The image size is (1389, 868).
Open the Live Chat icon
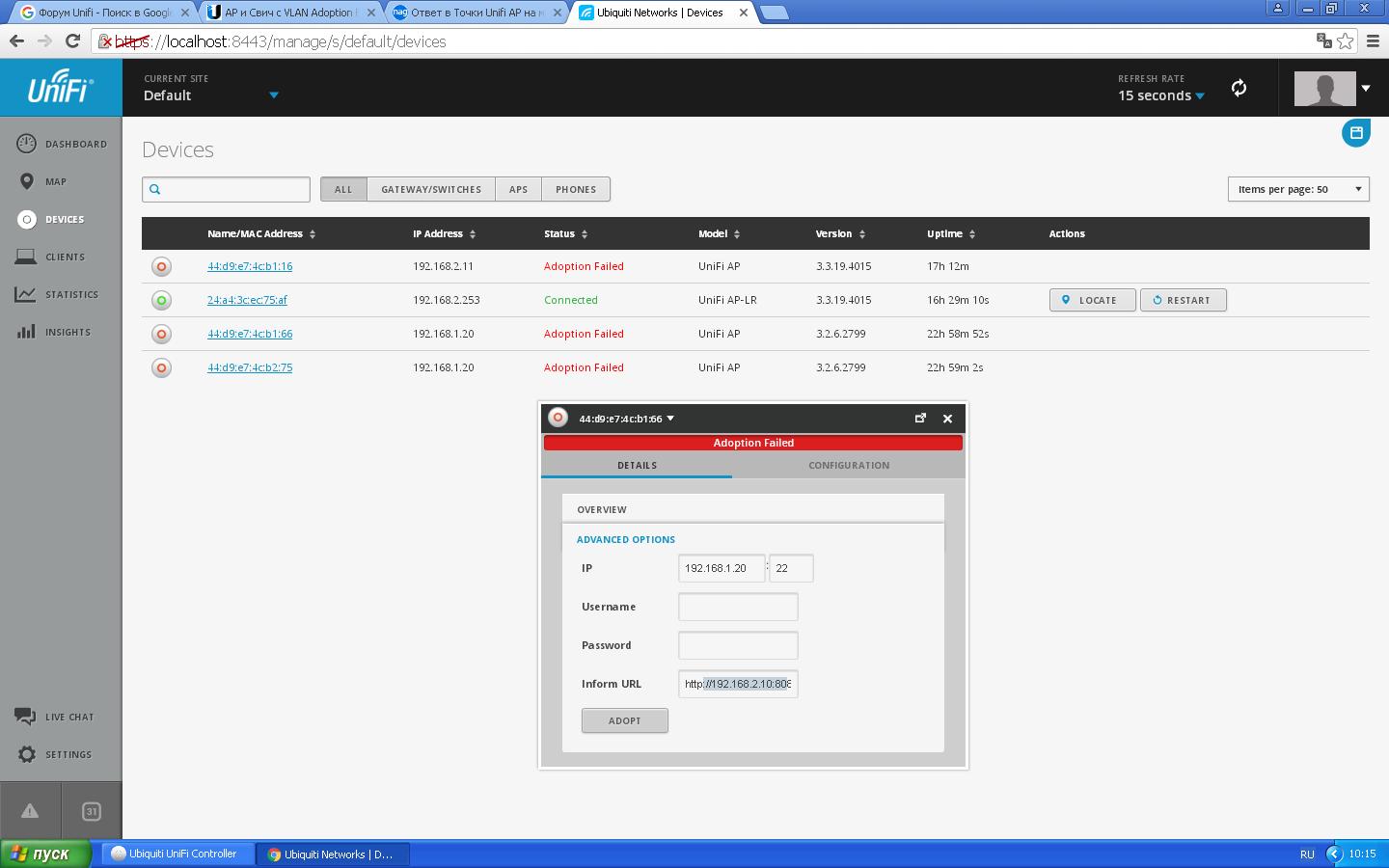(x=26, y=717)
